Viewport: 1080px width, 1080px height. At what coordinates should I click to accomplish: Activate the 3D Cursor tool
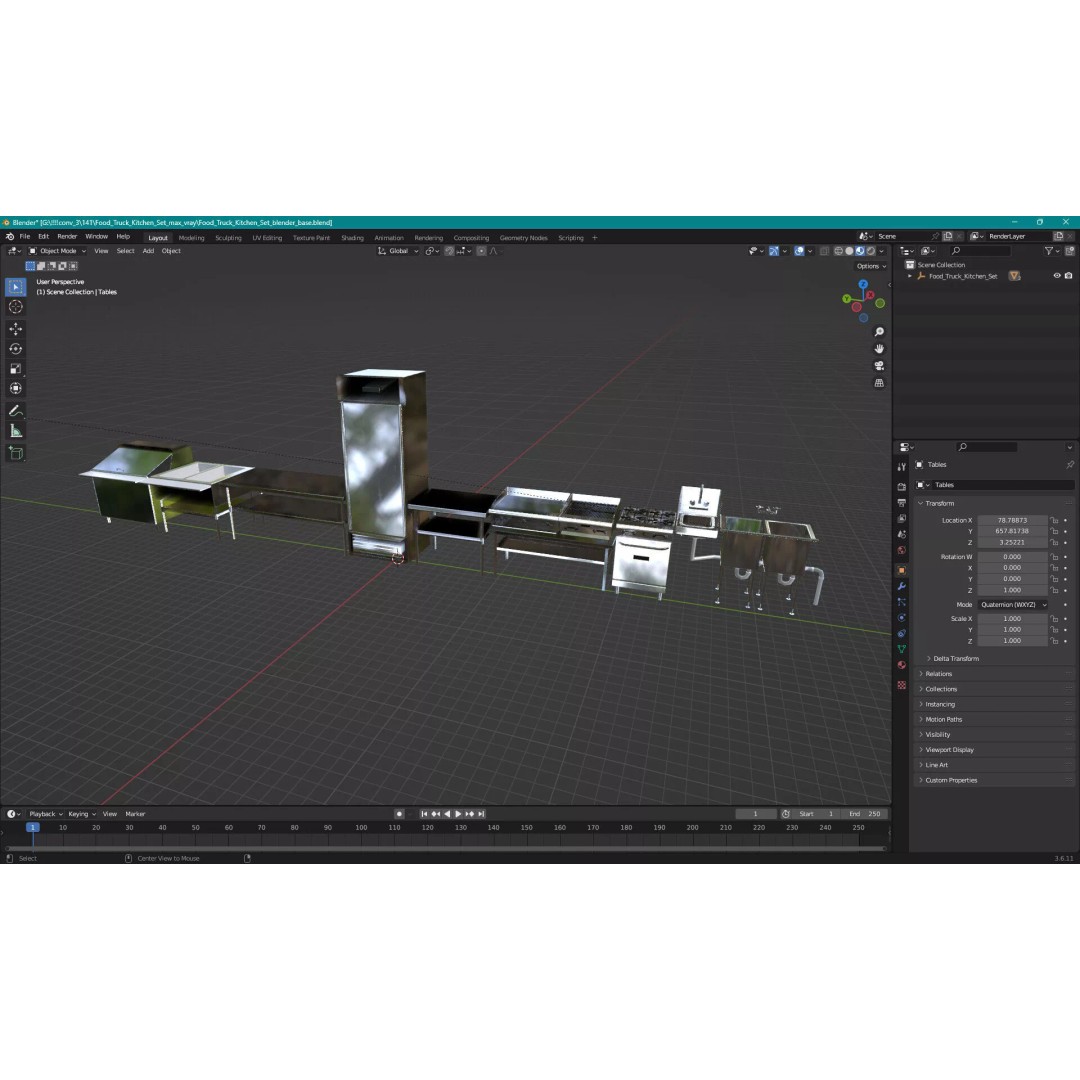point(15,307)
